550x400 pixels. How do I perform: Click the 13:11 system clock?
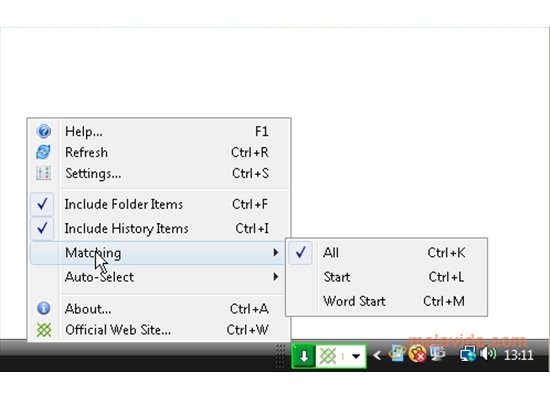coord(518,355)
